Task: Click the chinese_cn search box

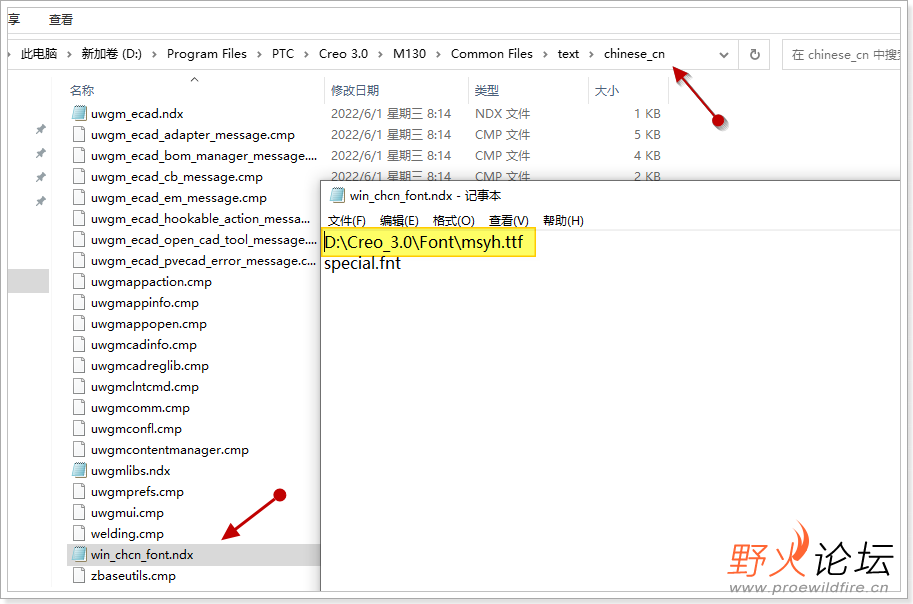Action: click(842, 55)
